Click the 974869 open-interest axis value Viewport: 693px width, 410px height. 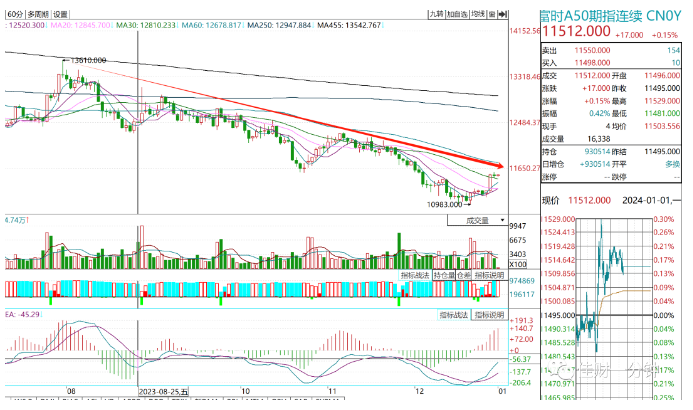click(522, 281)
